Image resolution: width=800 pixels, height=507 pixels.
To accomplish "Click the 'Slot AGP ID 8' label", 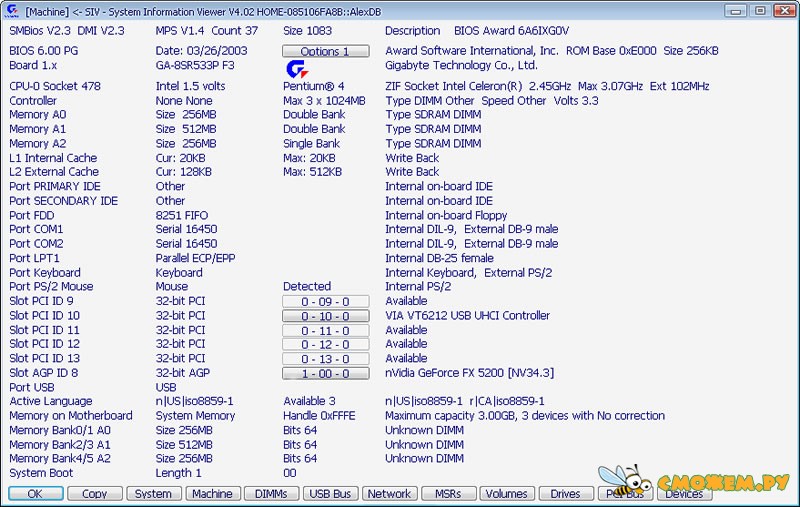I will click(x=44, y=373).
